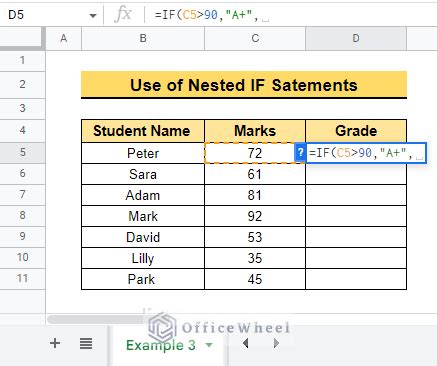This screenshot has width=437, height=366.
Task: Click the marks cell showing 45
Action: (x=255, y=279)
